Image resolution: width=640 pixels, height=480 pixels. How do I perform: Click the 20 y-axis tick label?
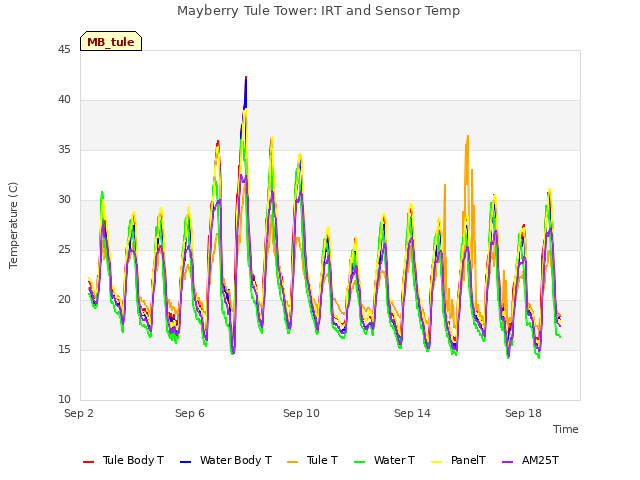pyautogui.click(x=64, y=300)
